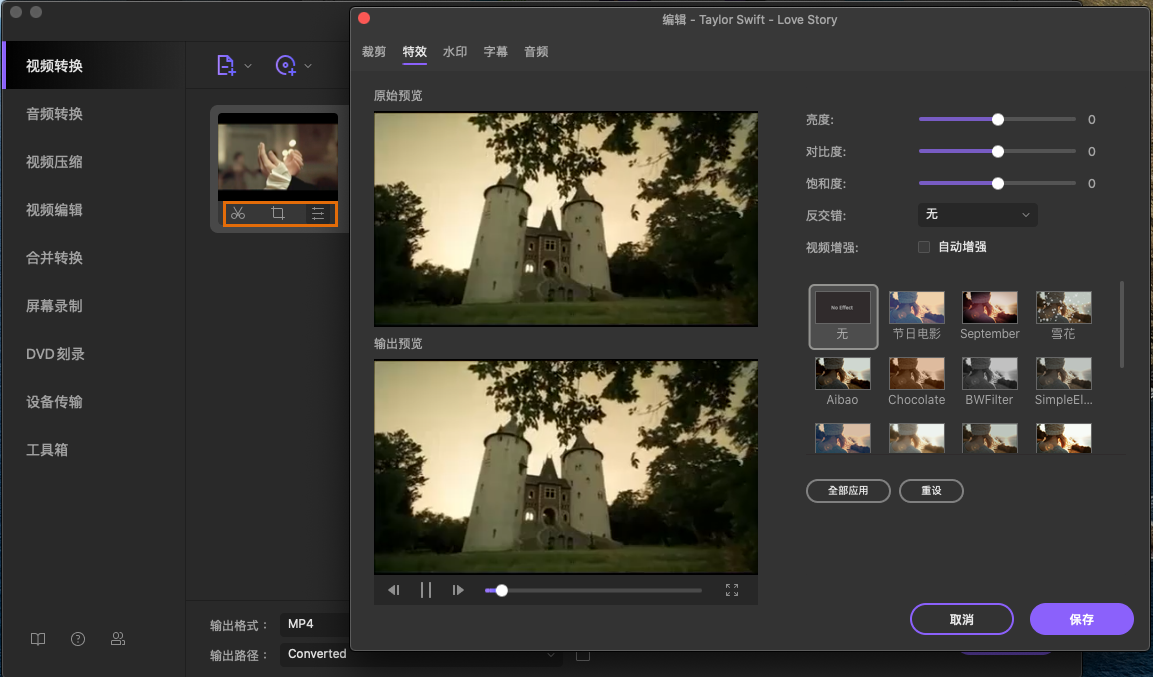Viewport: 1153px width, 677px height.
Task: Open the user guide book icon
Action: [x=37, y=639]
